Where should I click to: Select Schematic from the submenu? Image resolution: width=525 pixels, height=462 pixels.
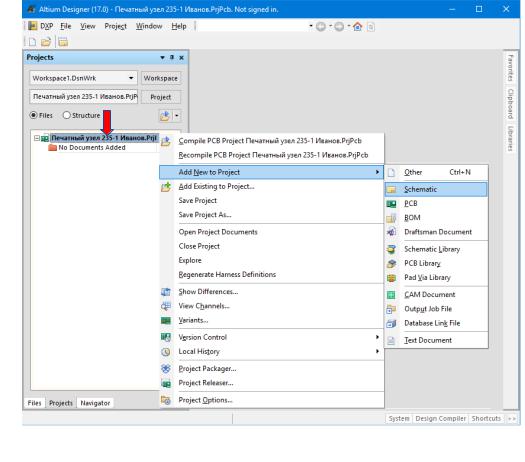coord(436,189)
